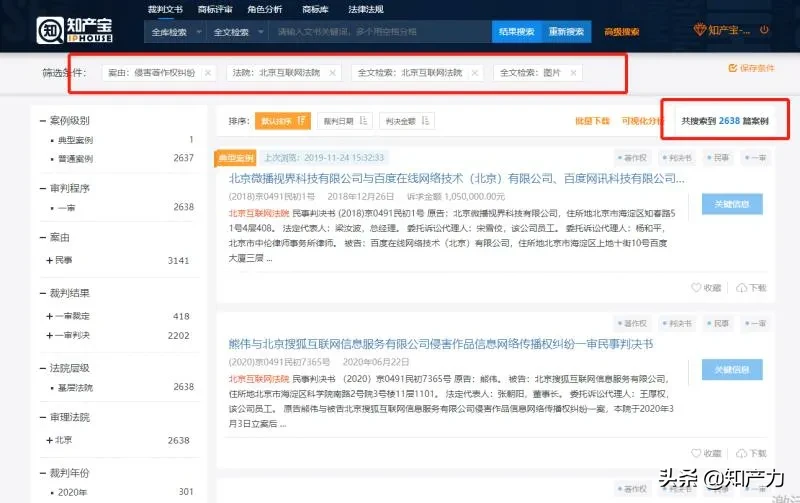Screen dimensions: 800x503
Task: Expand the 一审裁定 item
Action: [49, 316]
